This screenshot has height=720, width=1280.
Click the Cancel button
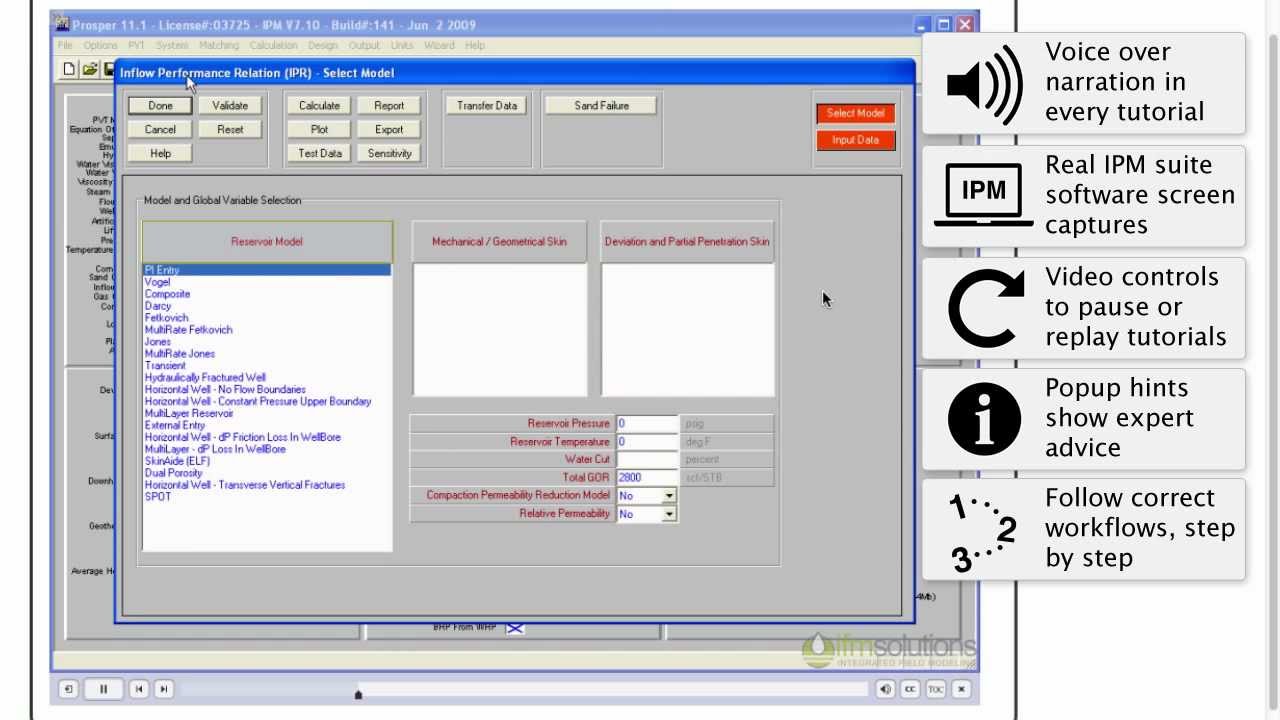160,129
